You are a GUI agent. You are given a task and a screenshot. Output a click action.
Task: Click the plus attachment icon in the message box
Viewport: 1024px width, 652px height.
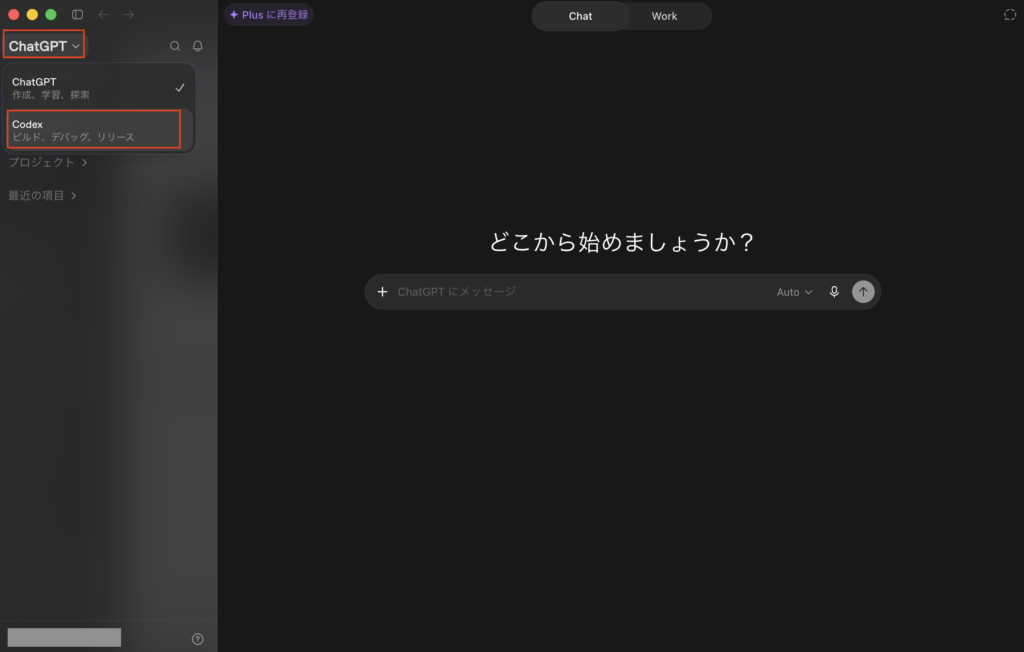pyautogui.click(x=383, y=291)
